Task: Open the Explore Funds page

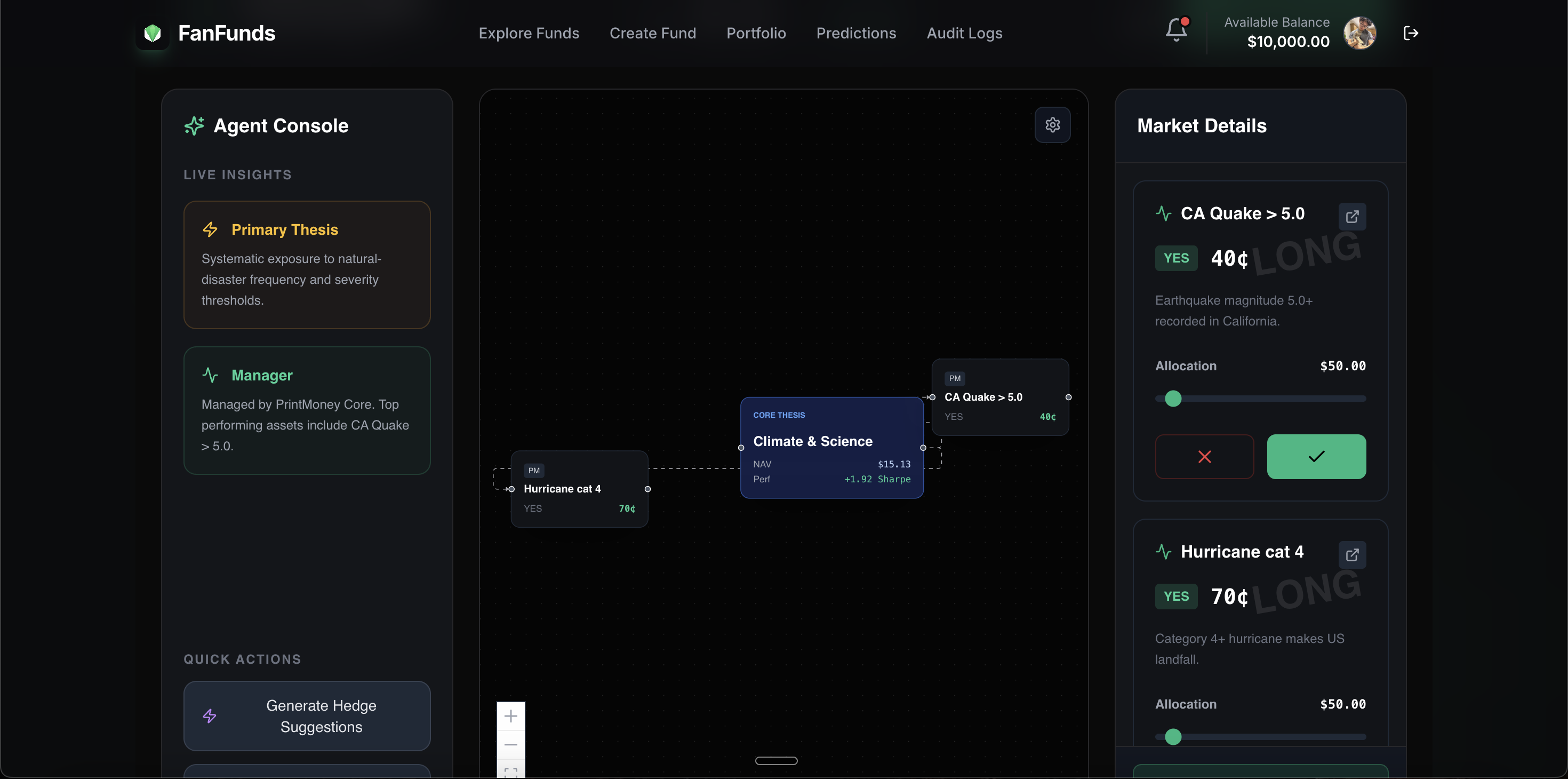Action: [x=529, y=33]
